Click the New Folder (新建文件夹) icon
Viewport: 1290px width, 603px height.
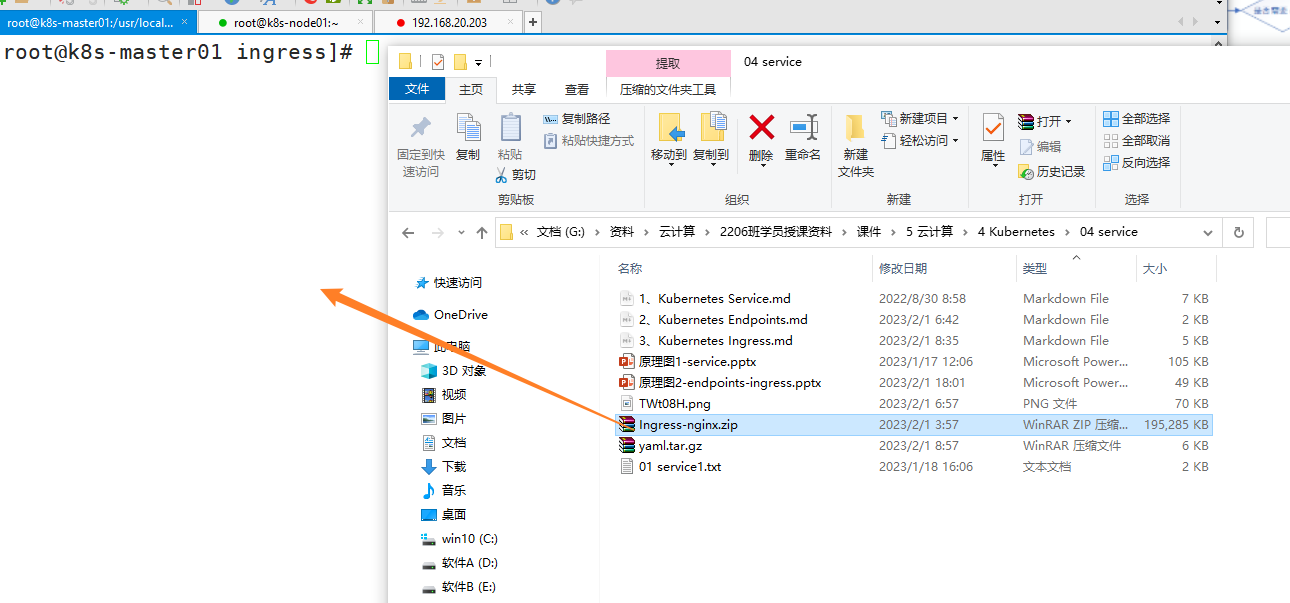point(855,128)
